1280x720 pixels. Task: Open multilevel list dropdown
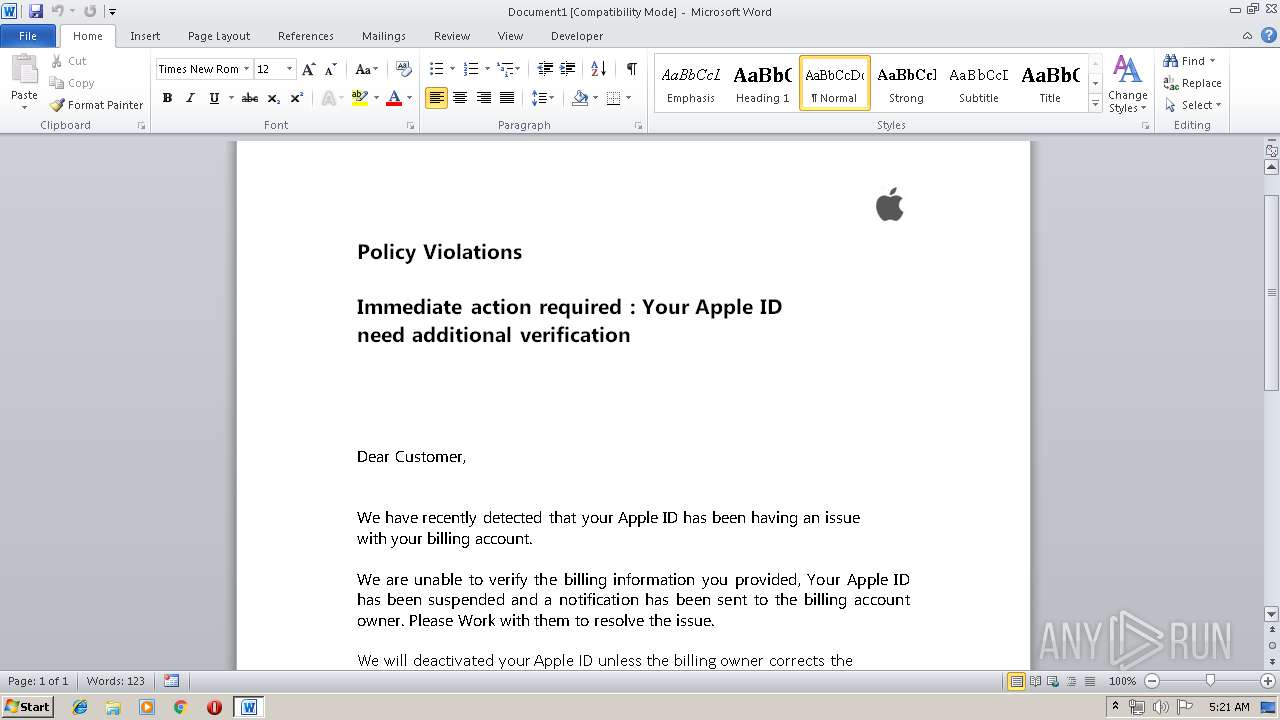click(x=509, y=69)
